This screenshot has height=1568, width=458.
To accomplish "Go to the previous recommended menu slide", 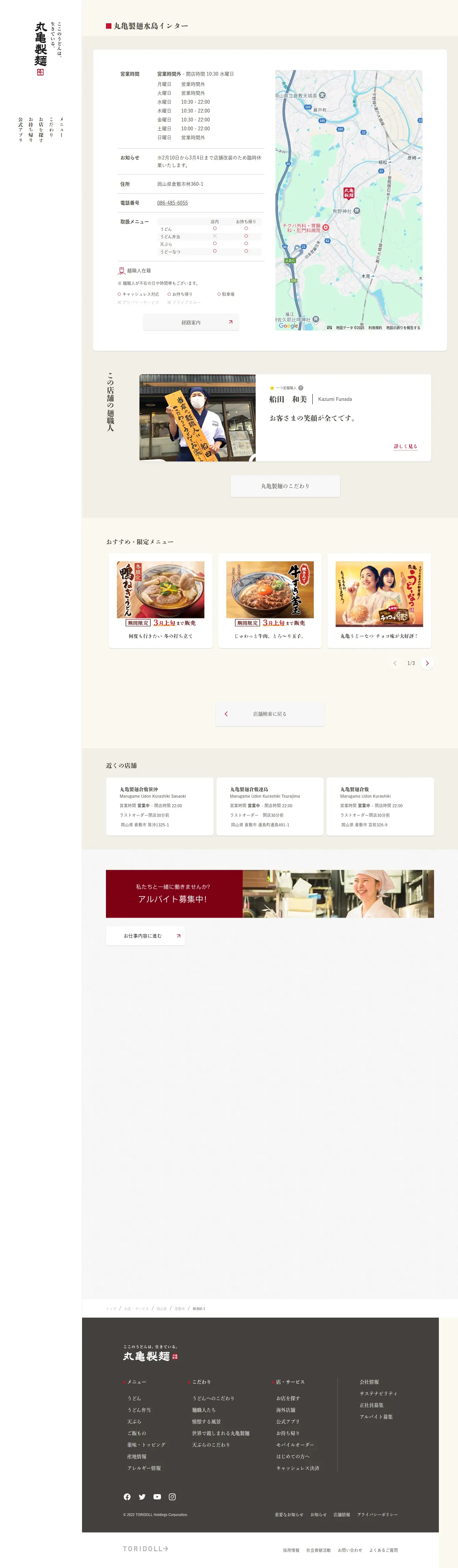I will coord(395,663).
